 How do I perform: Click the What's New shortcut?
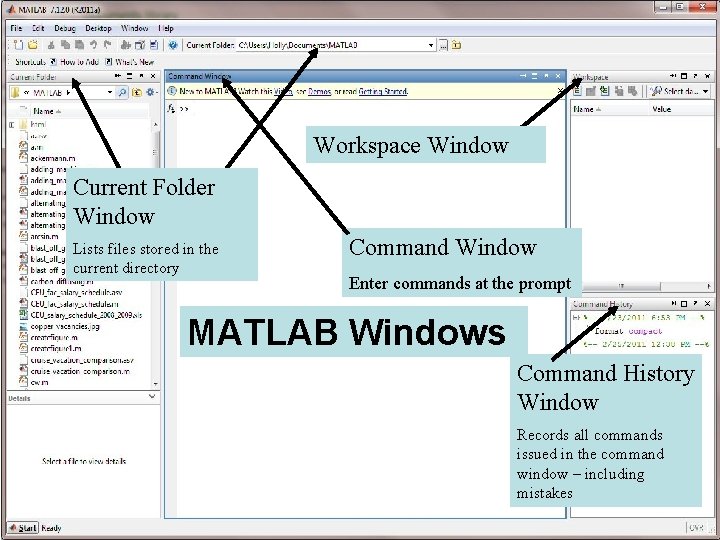[130, 62]
